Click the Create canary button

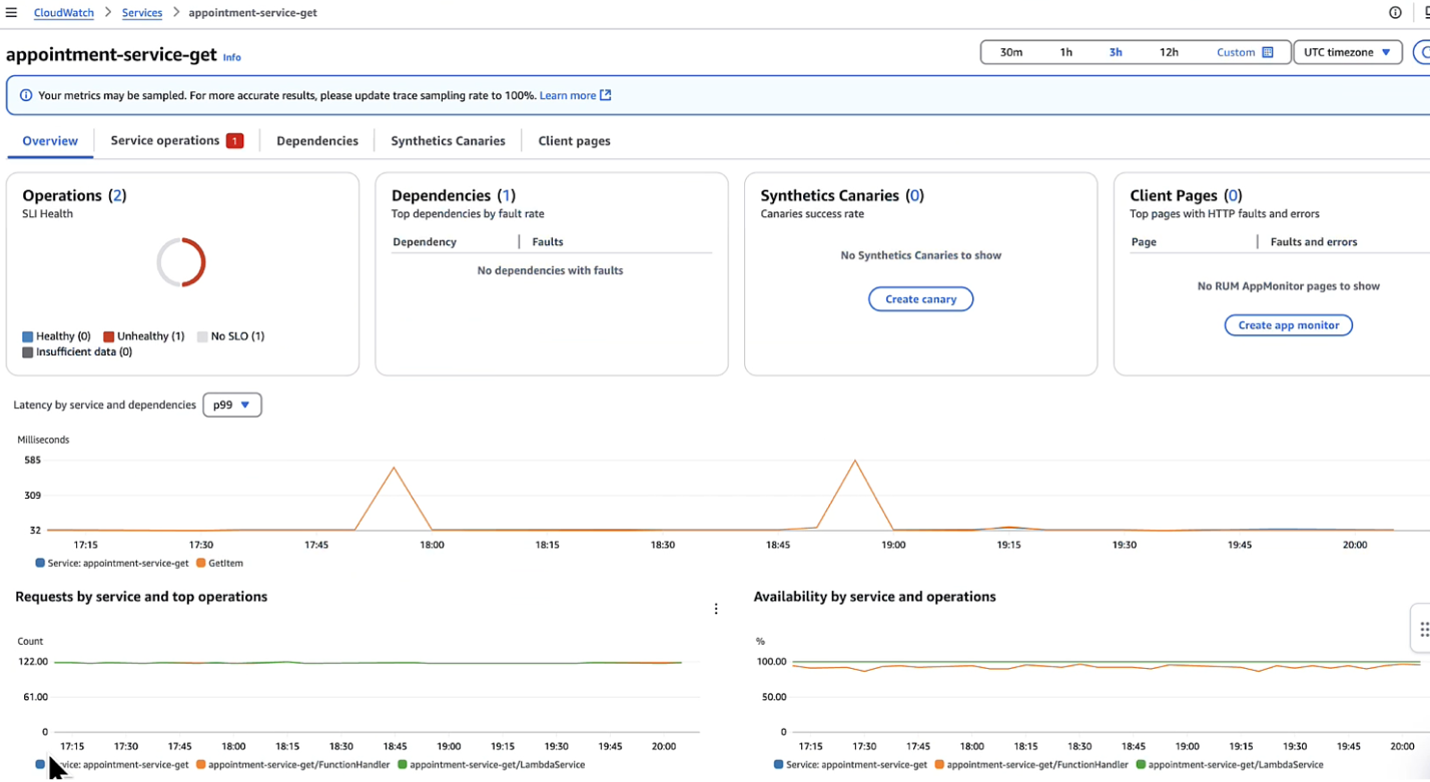point(920,299)
